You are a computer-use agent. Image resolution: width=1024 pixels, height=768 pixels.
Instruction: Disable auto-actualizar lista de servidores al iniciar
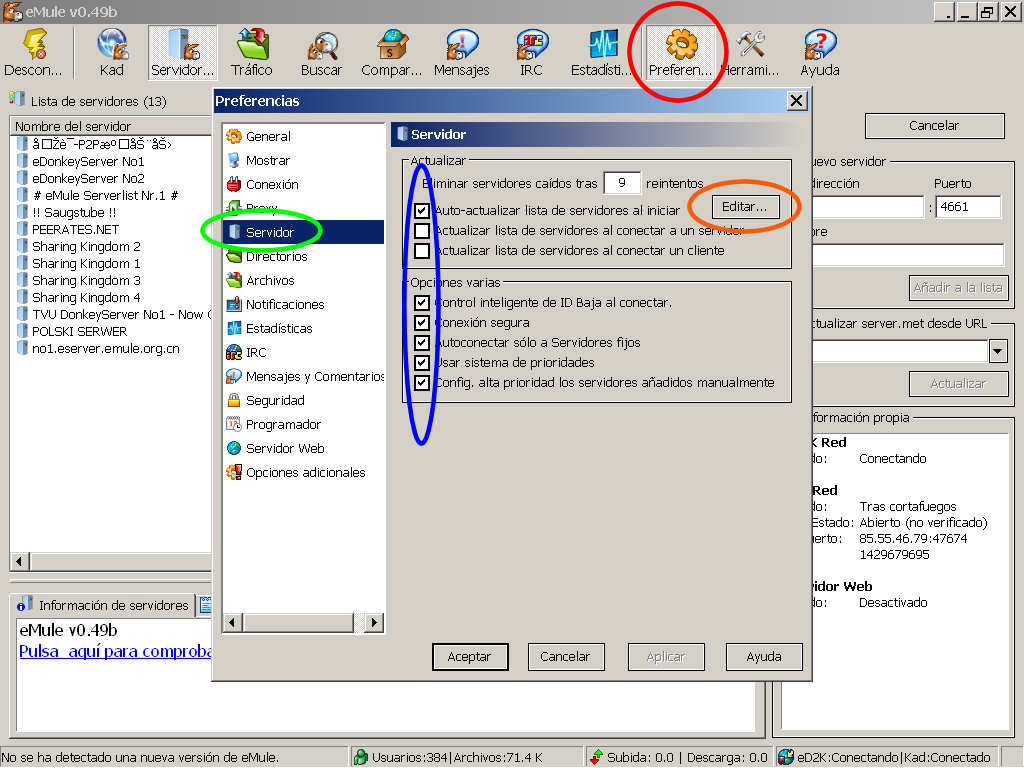pyautogui.click(x=422, y=211)
